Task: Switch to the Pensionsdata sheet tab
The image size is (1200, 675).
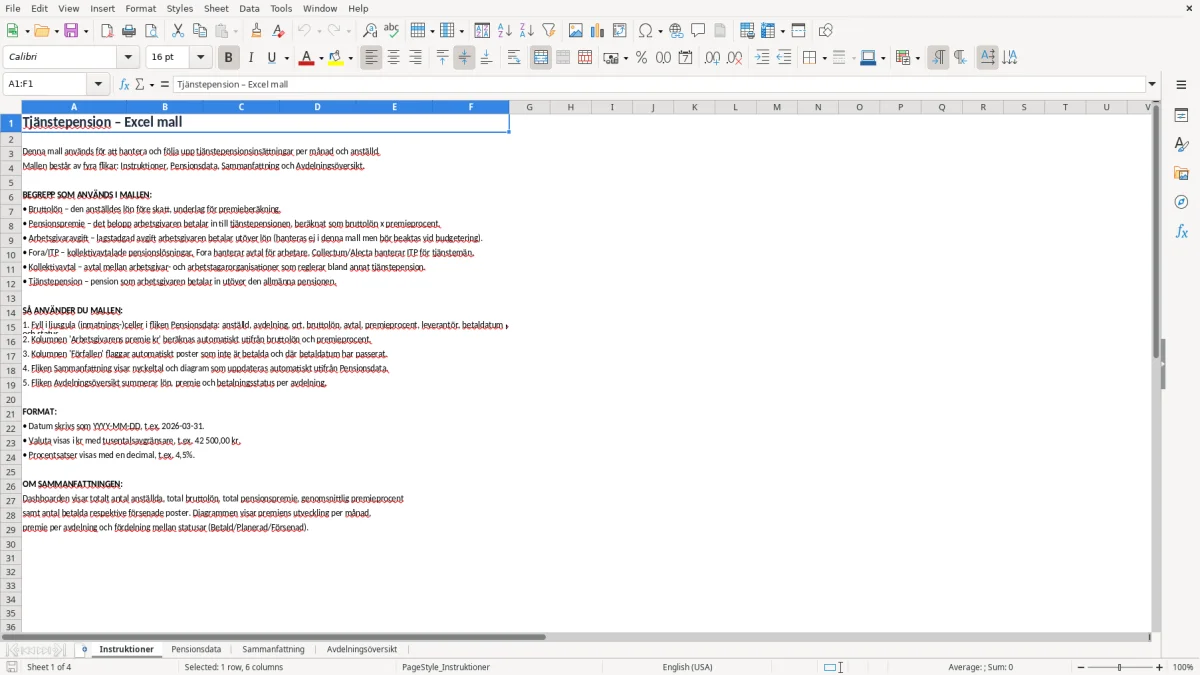Action: [x=196, y=649]
